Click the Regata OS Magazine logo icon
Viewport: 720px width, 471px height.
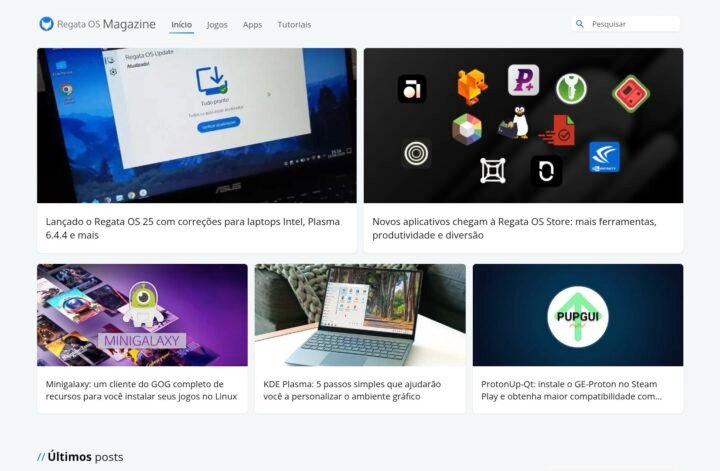(46, 24)
